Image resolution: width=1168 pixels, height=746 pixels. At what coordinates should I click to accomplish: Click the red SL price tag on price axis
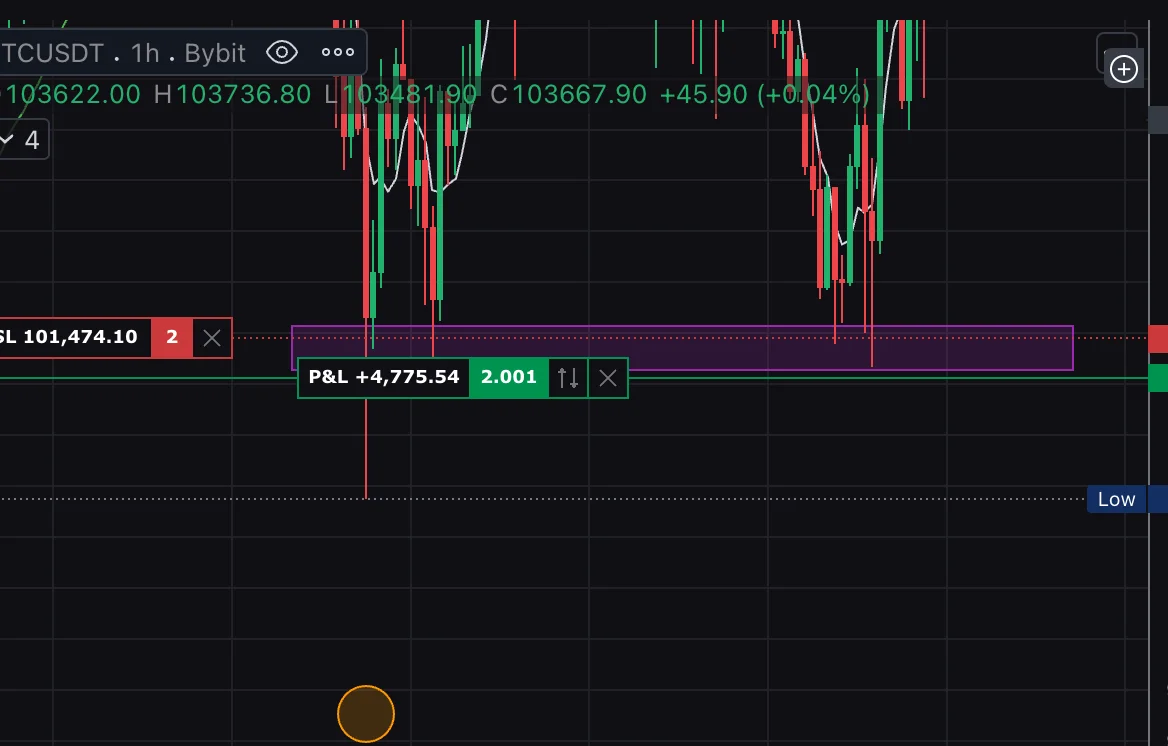click(x=1158, y=338)
